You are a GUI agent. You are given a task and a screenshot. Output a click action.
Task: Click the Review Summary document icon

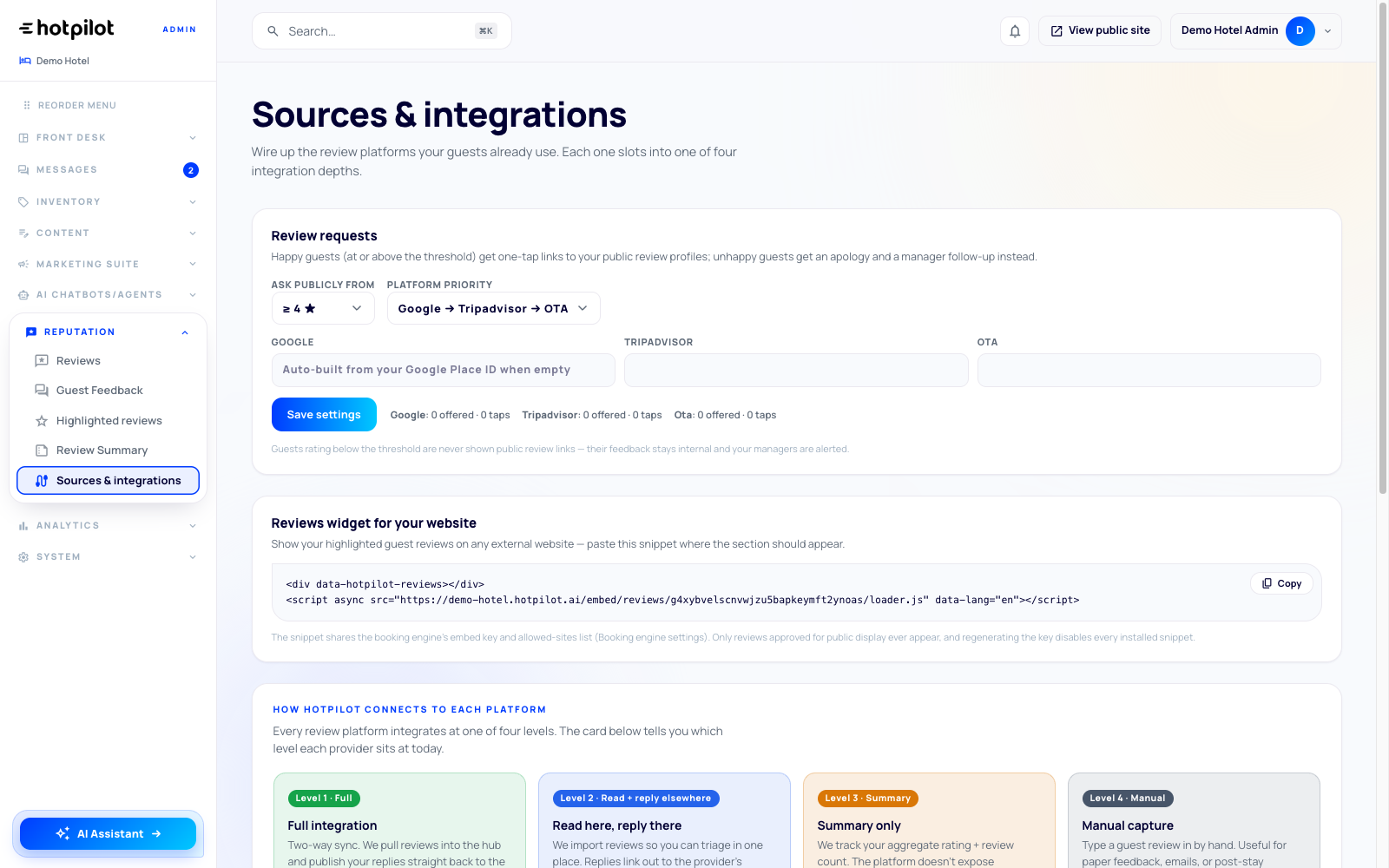pyautogui.click(x=42, y=450)
